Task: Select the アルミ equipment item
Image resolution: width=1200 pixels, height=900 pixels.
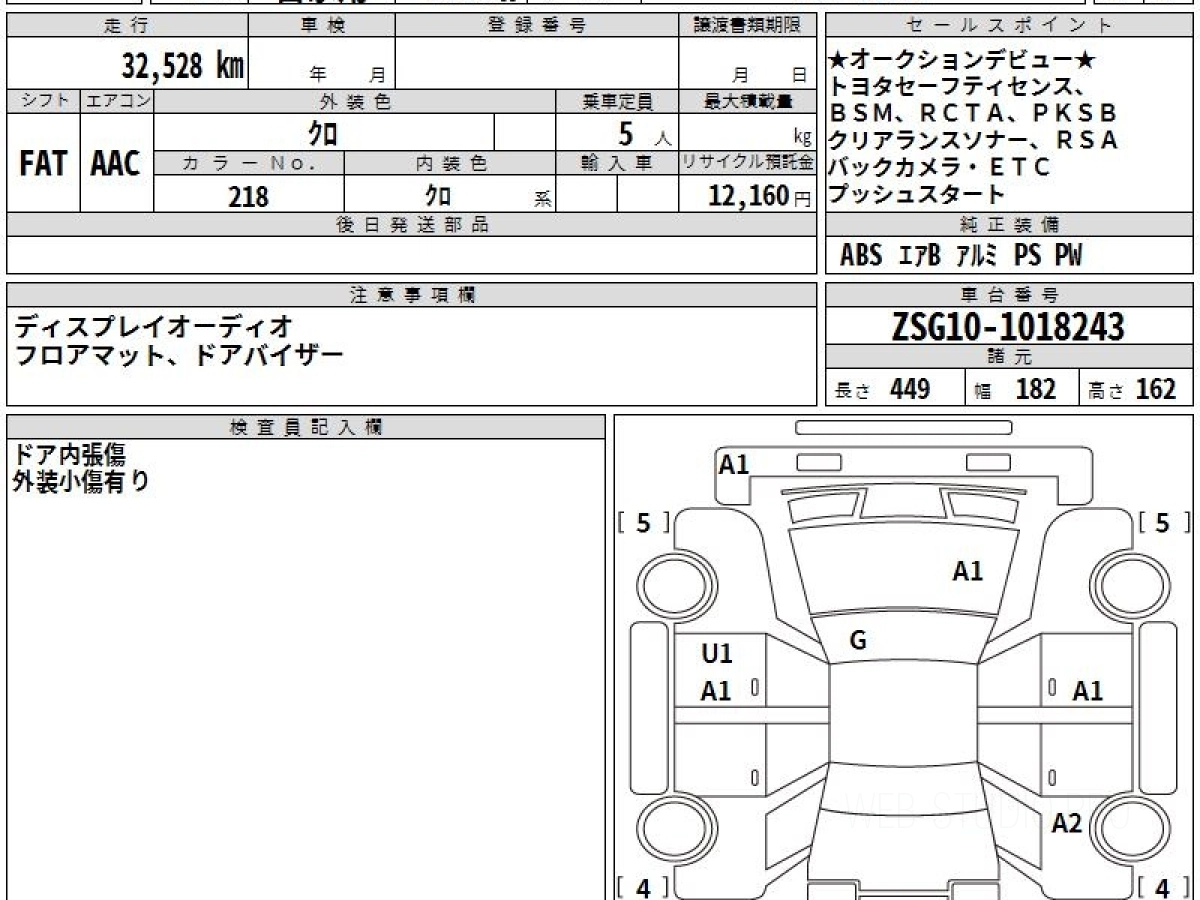Action: tap(977, 256)
